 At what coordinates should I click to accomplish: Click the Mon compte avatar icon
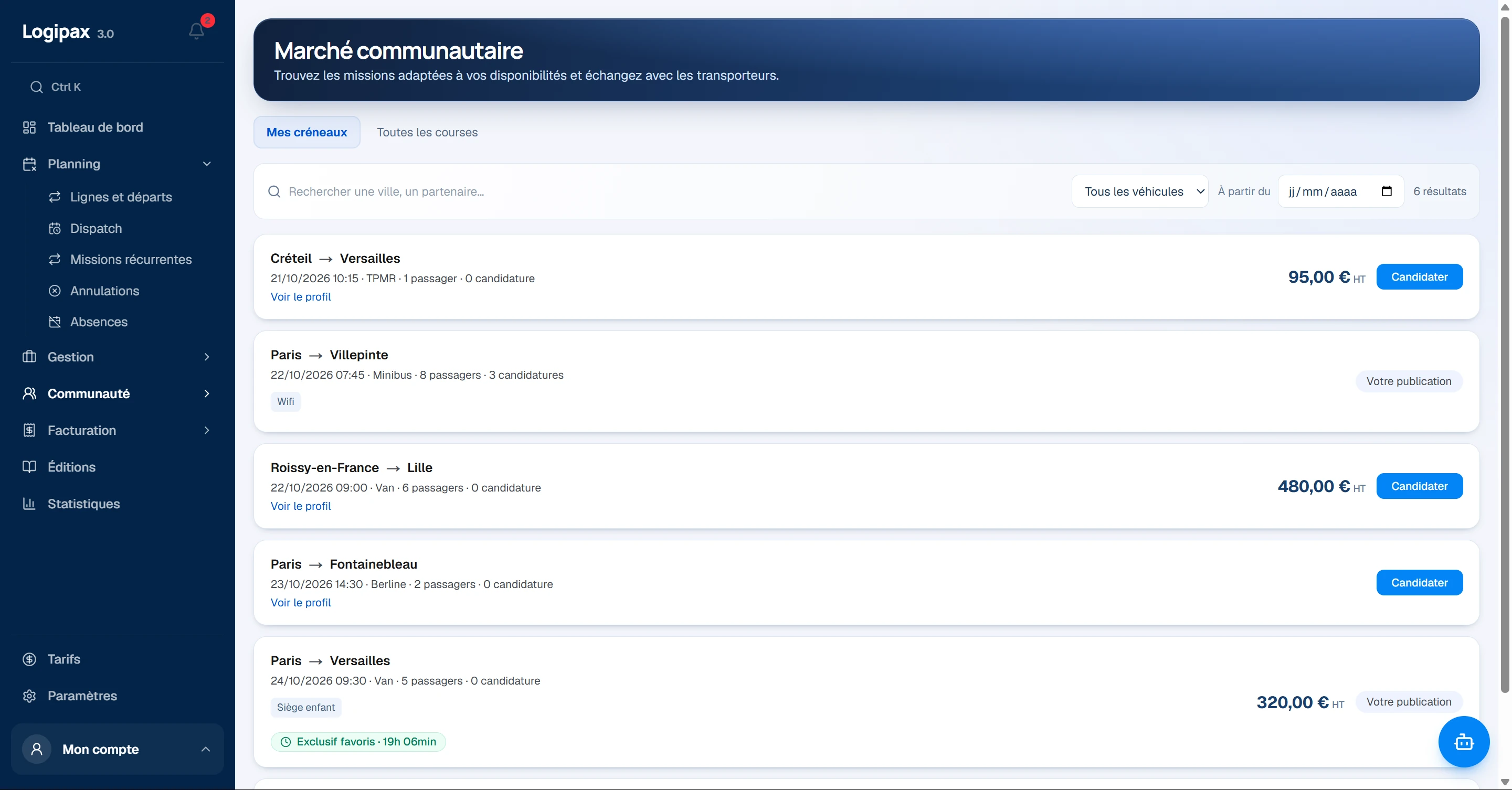pos(36,749)
